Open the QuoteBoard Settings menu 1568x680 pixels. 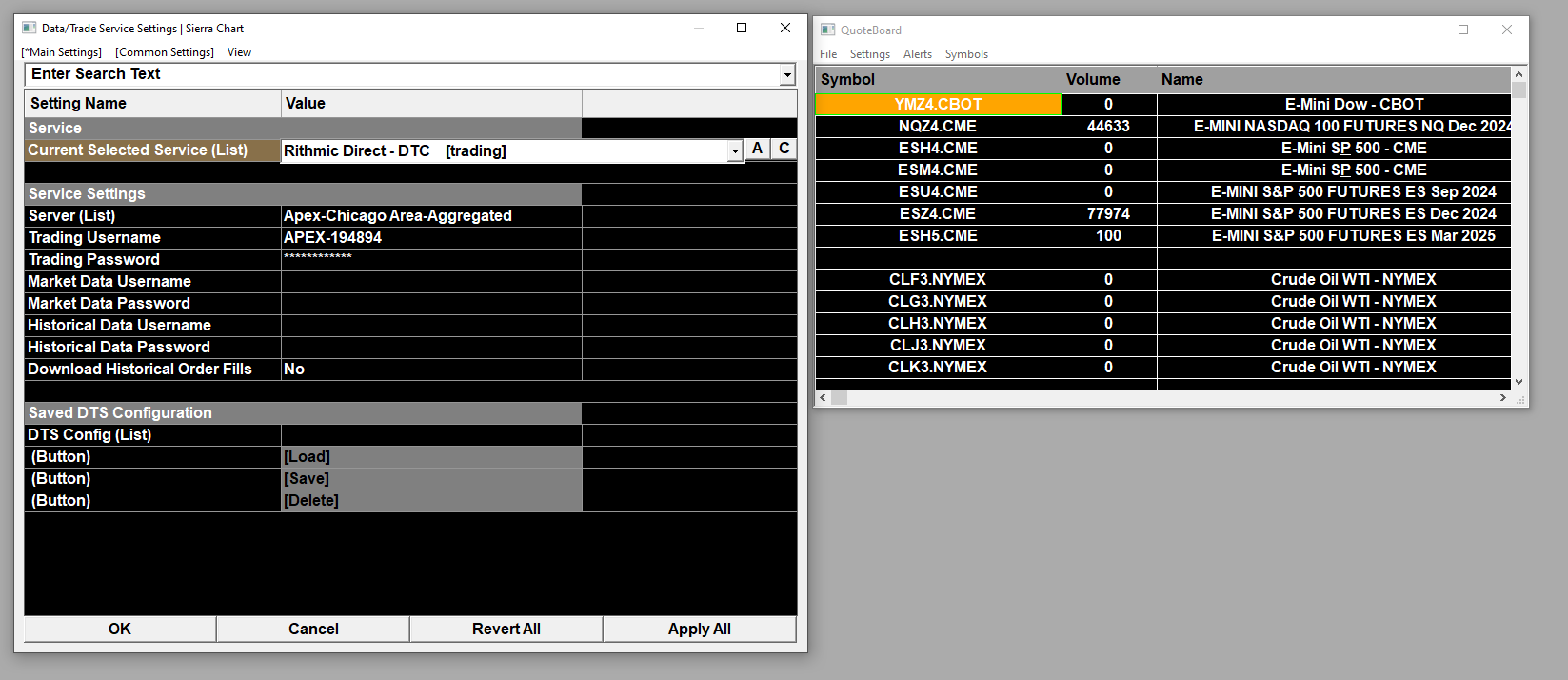pos(869,54)
